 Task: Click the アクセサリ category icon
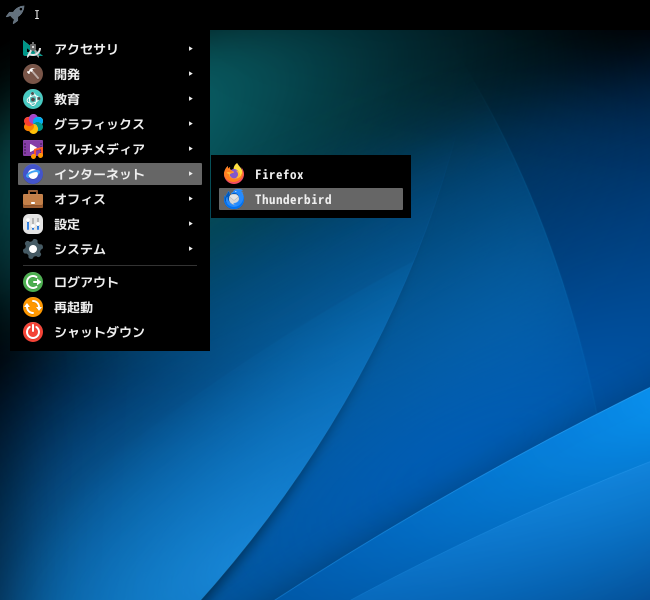tap(33, 49)
